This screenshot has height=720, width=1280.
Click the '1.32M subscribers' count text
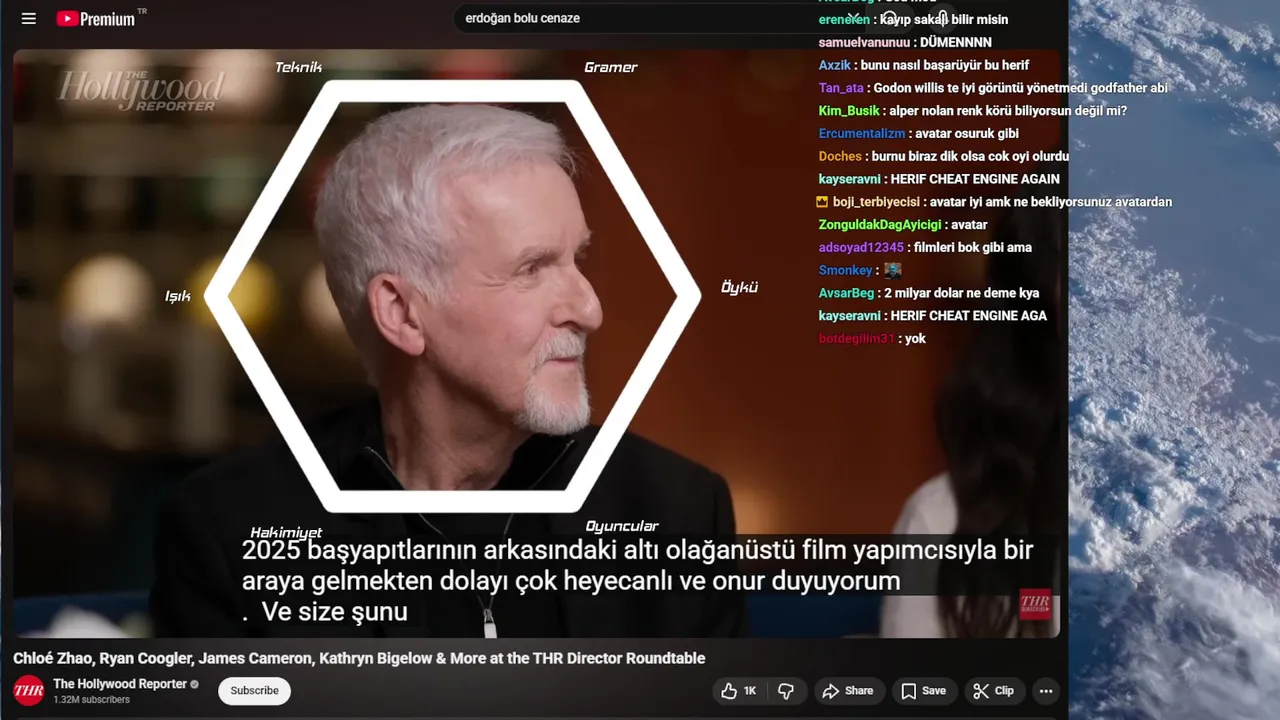(91, 700)
